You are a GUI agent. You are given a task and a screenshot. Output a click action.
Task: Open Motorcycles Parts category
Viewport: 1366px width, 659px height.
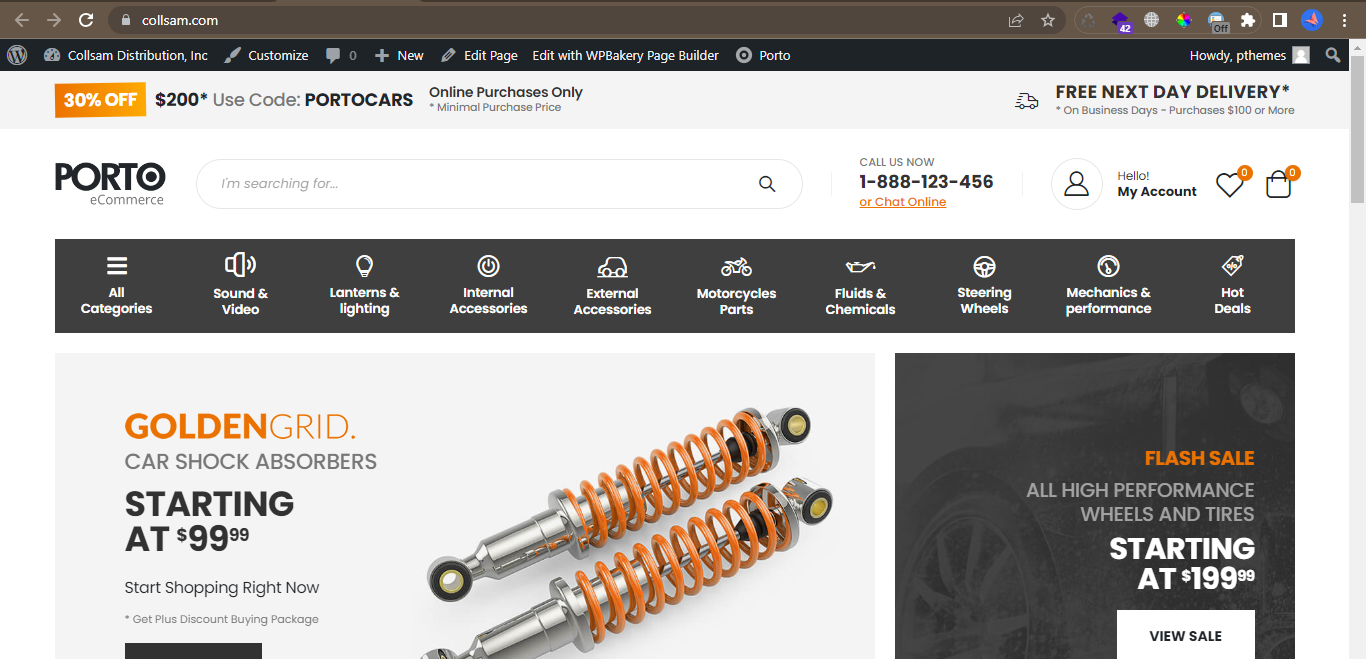(736, 285)
